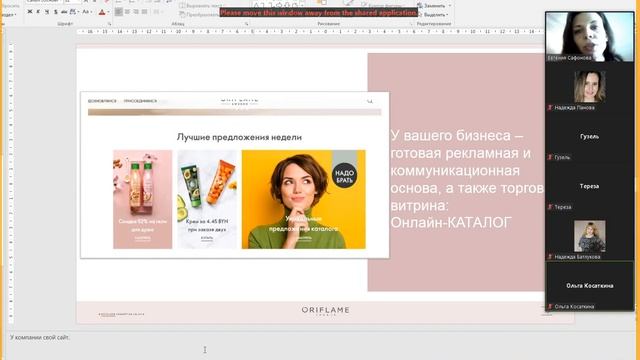Open the Align Text (Выровнять текст) option

(x=201, y=6)
